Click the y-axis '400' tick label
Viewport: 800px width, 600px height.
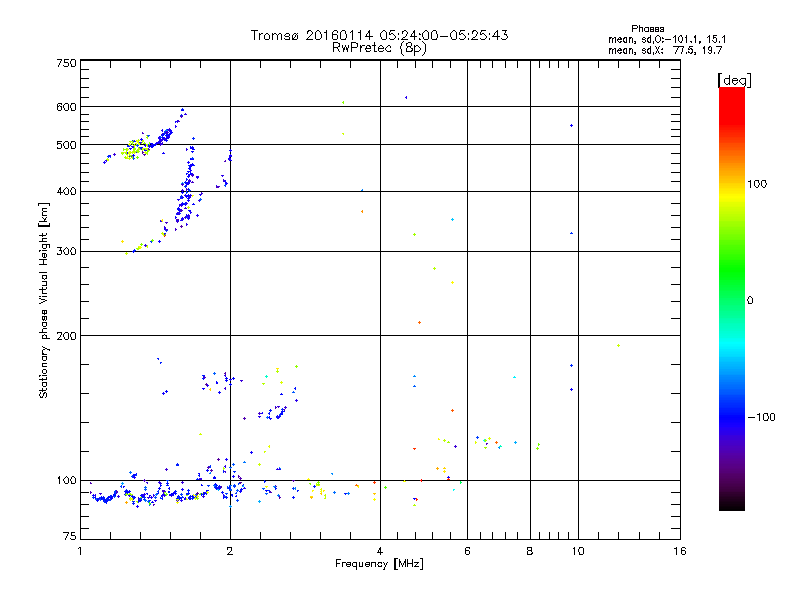click(x=67, y=191)
